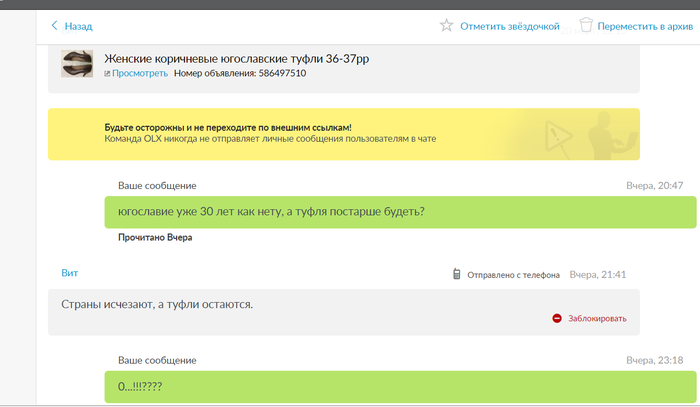Click the first Ваше сообщение label
This screenshot has height=407, width=700.
click(x=157, y=186)
